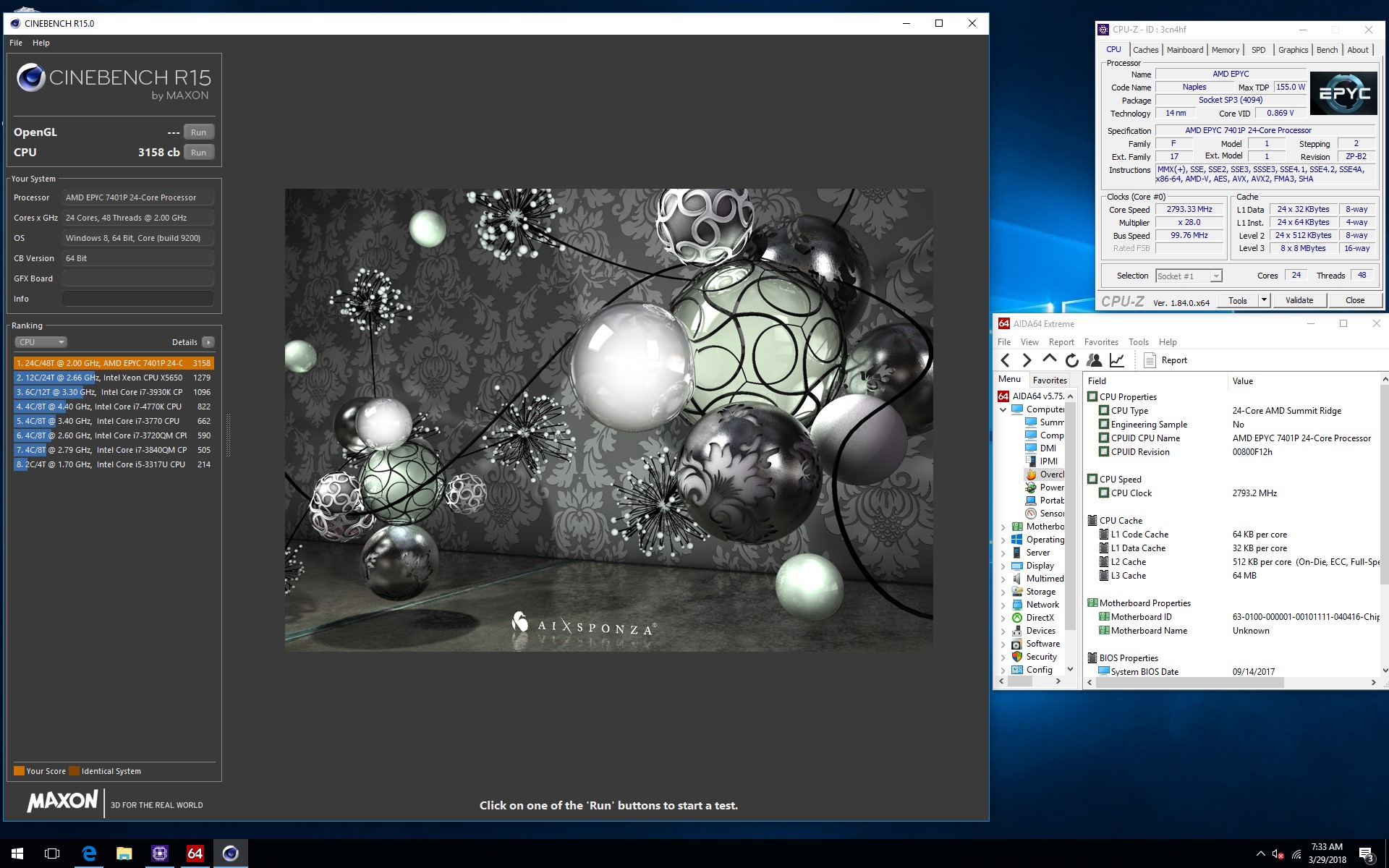1389x868 pixels.
Task: Switch to the Caches tab in CPU-Z
Action: [x=1145, y=50]
